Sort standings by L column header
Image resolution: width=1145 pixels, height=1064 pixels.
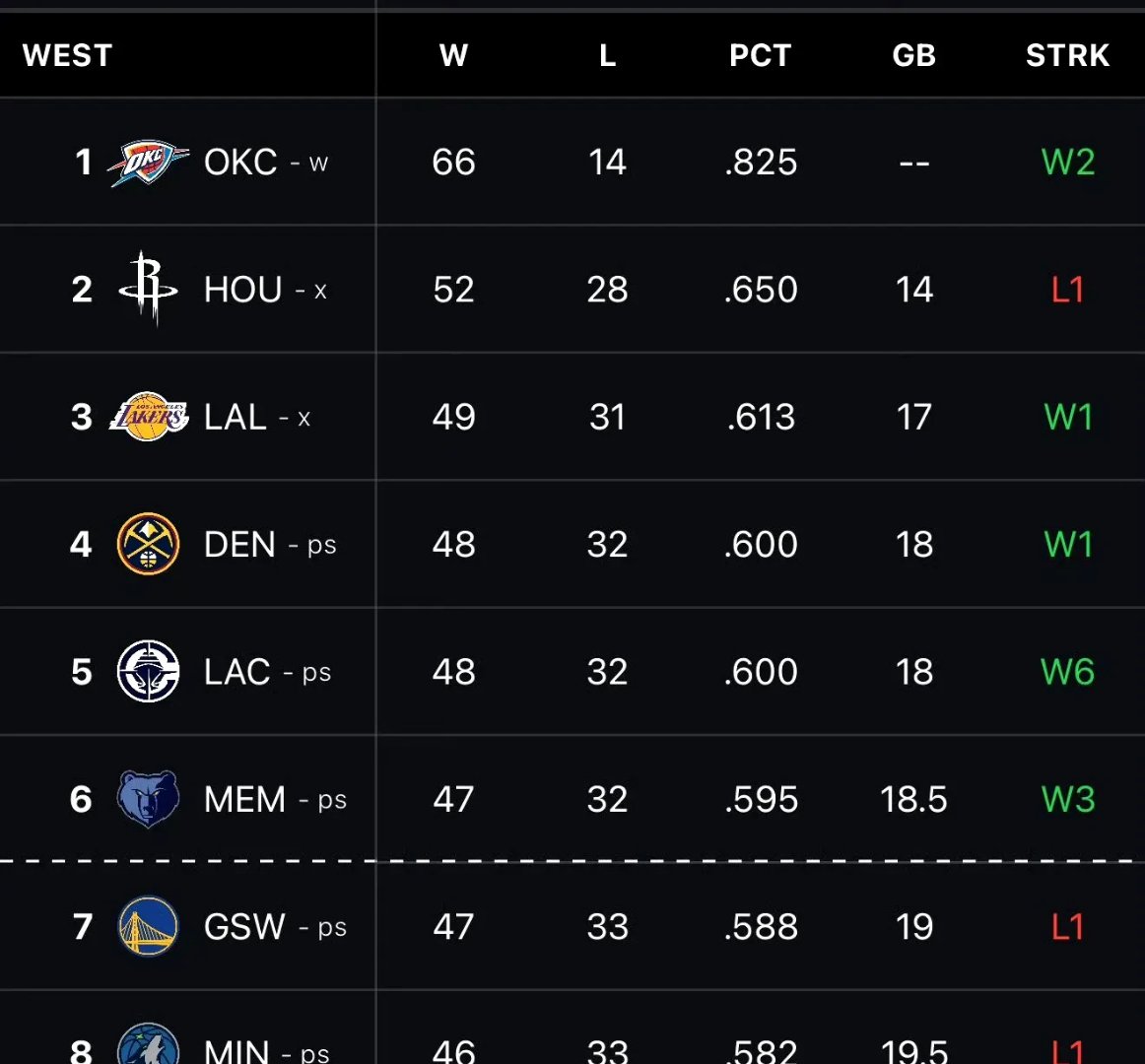point(607,55)
